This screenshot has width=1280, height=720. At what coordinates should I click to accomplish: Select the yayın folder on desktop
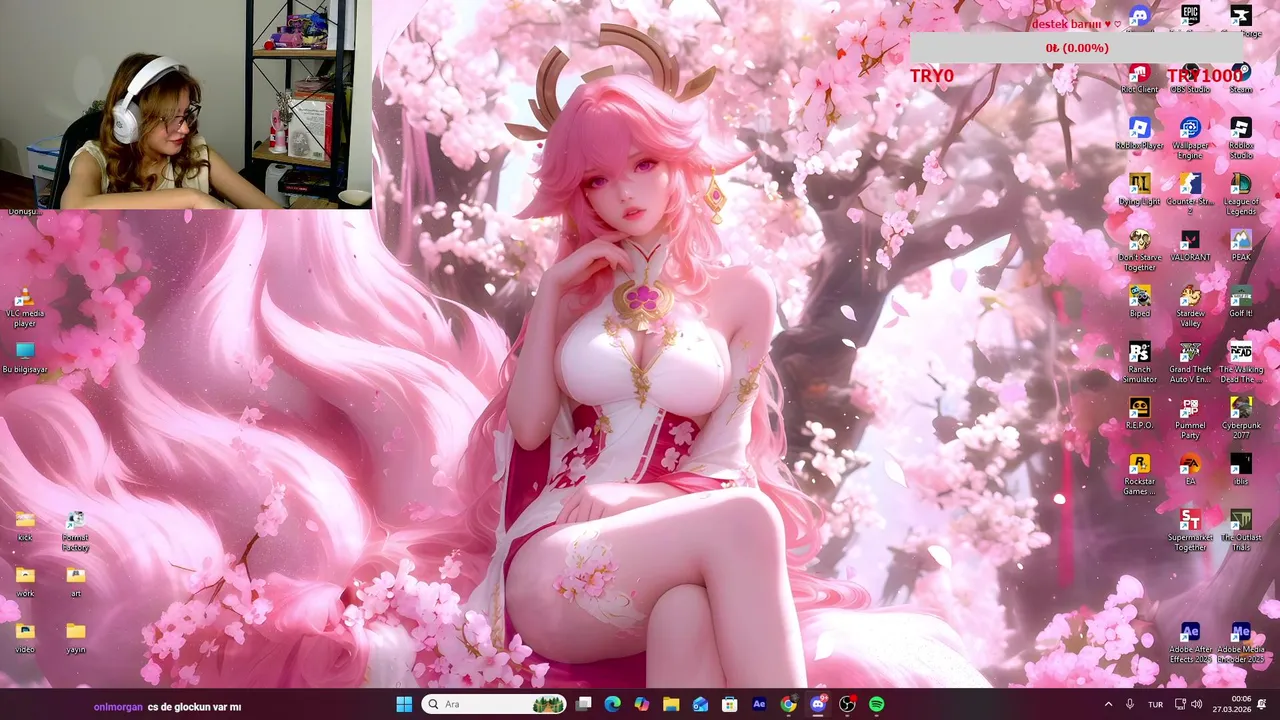[x=75, y=638]
